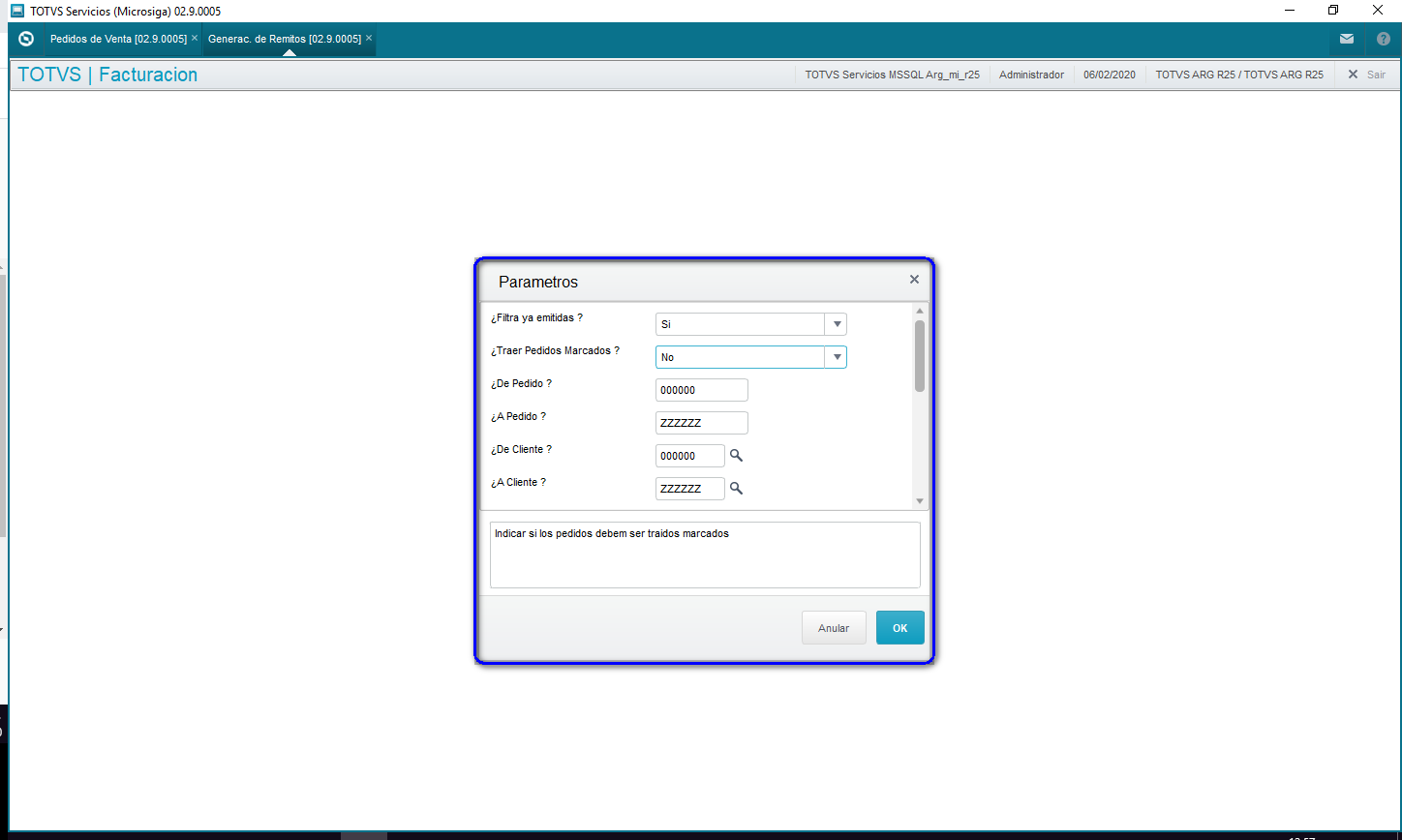Click the parameters list scroll up arrow

(920, 312)
